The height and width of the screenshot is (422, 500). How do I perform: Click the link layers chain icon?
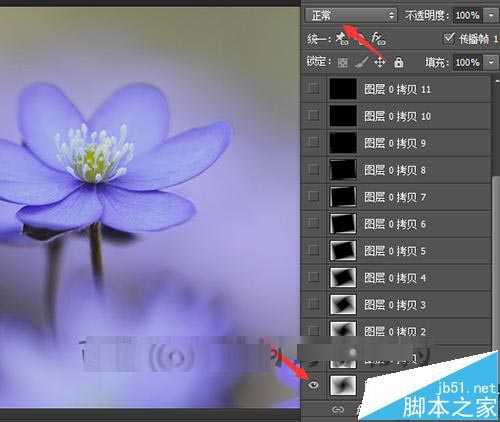[x=338, y=410]
